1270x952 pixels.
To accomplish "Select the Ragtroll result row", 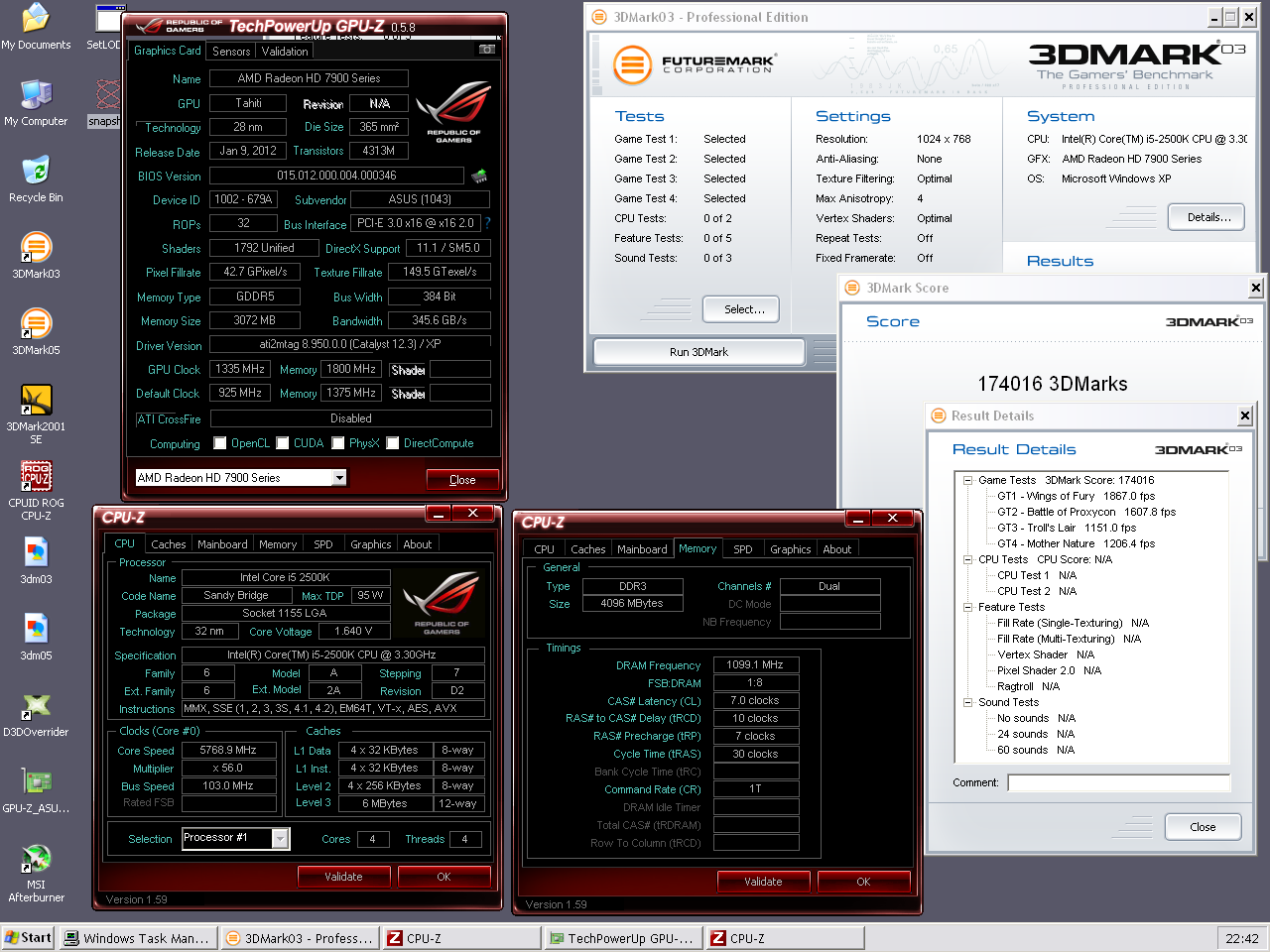I will (x=1028, y=686).
